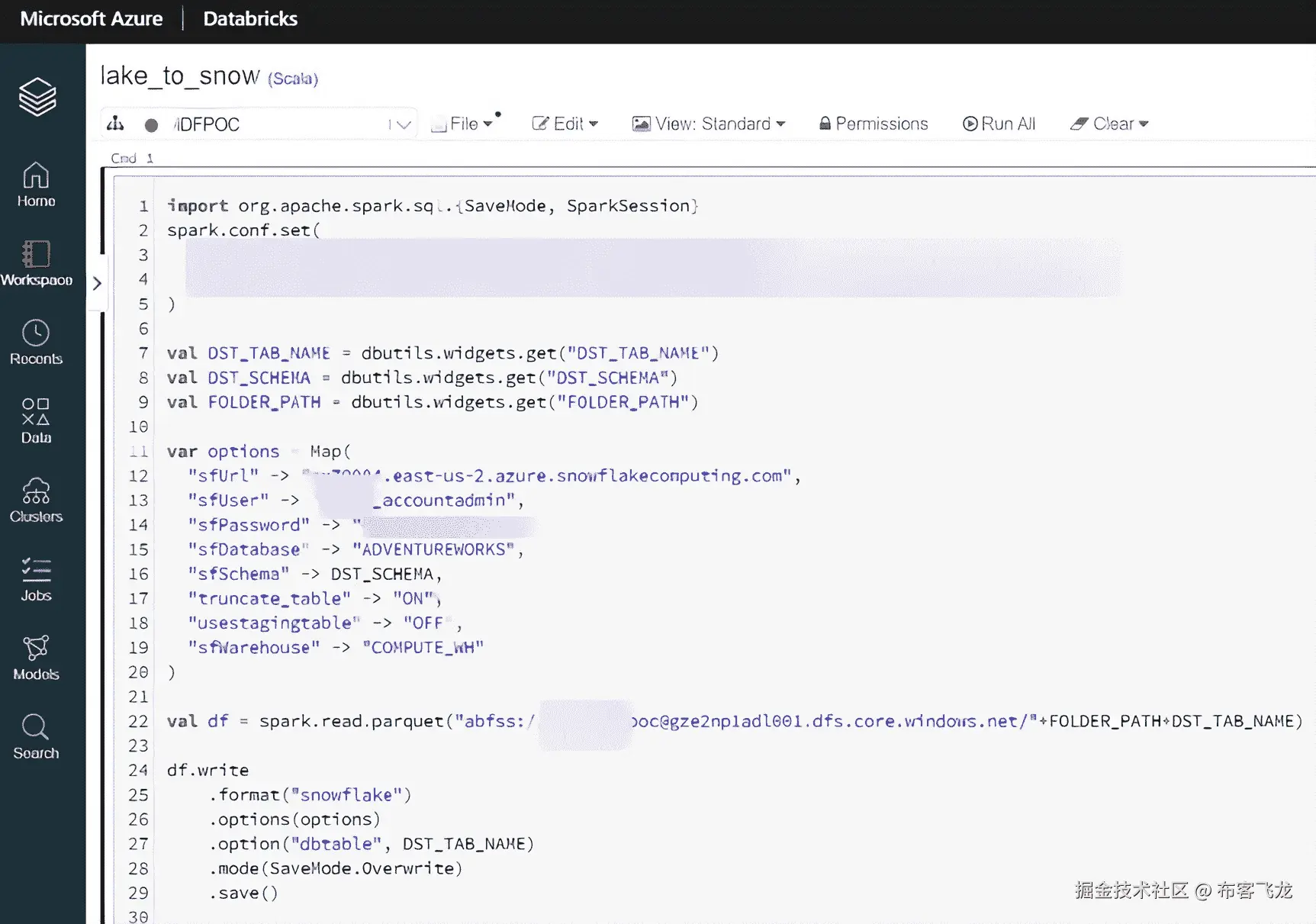Click the df.write line

[x=208, y=771]
